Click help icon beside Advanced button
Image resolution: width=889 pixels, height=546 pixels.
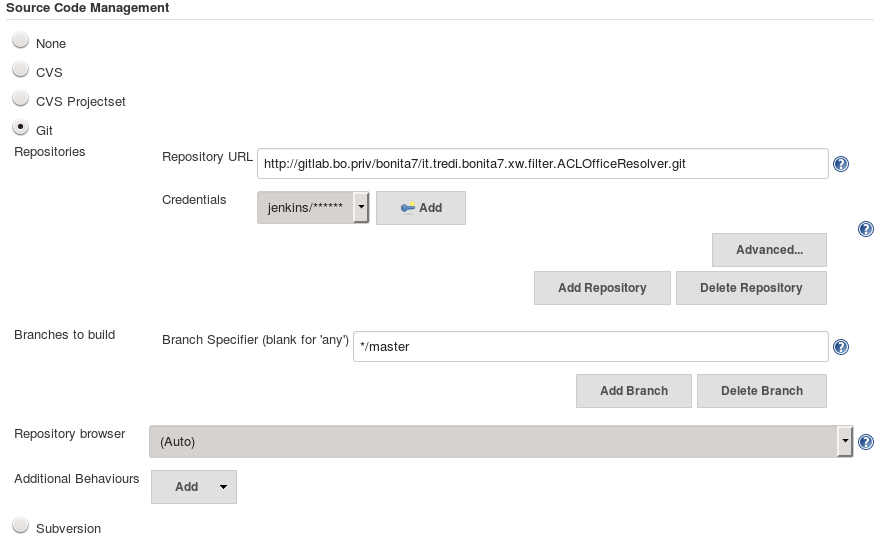coord(866,229)
